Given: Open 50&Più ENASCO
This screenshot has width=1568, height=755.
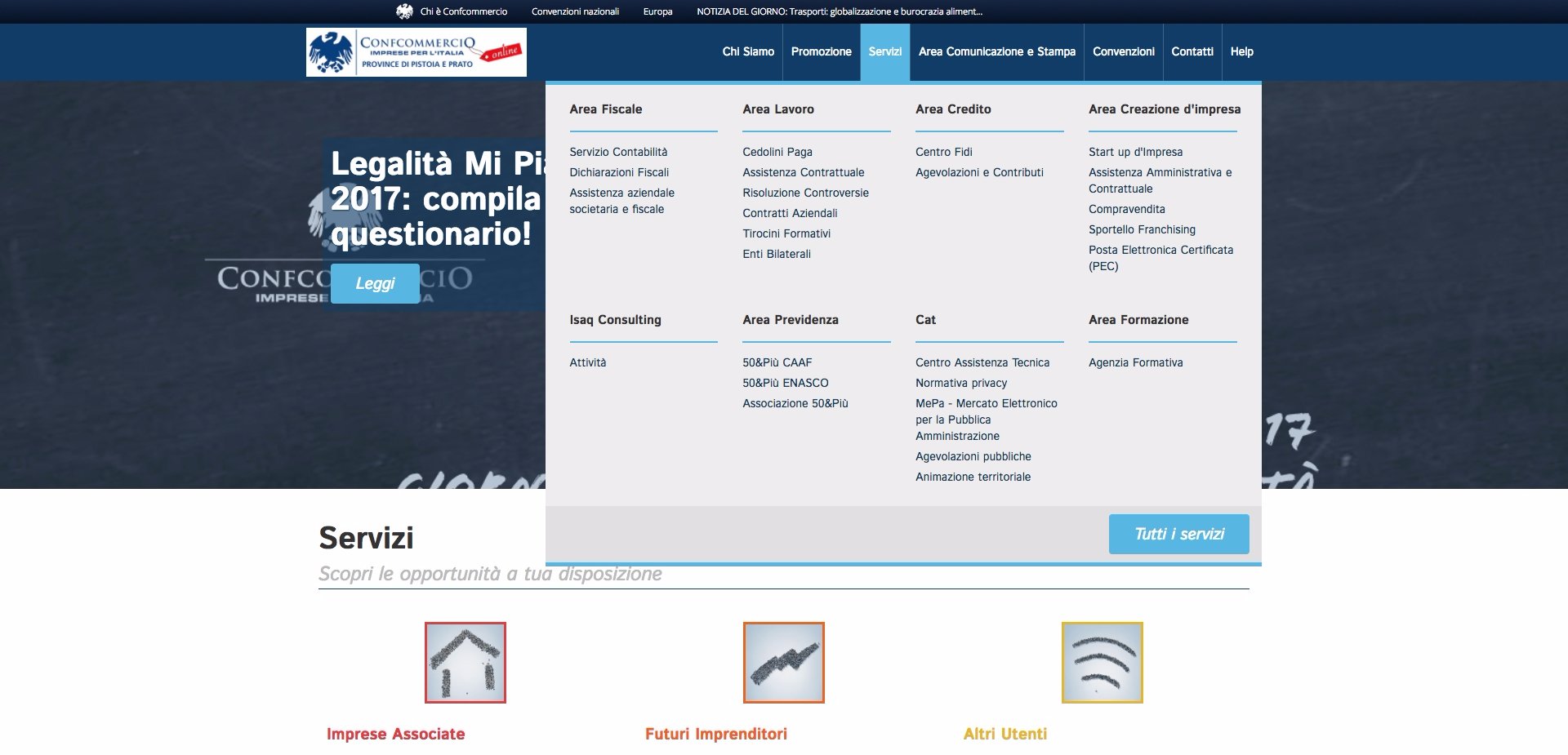Looking at the screenshot, I should click(x=786, y=383).
